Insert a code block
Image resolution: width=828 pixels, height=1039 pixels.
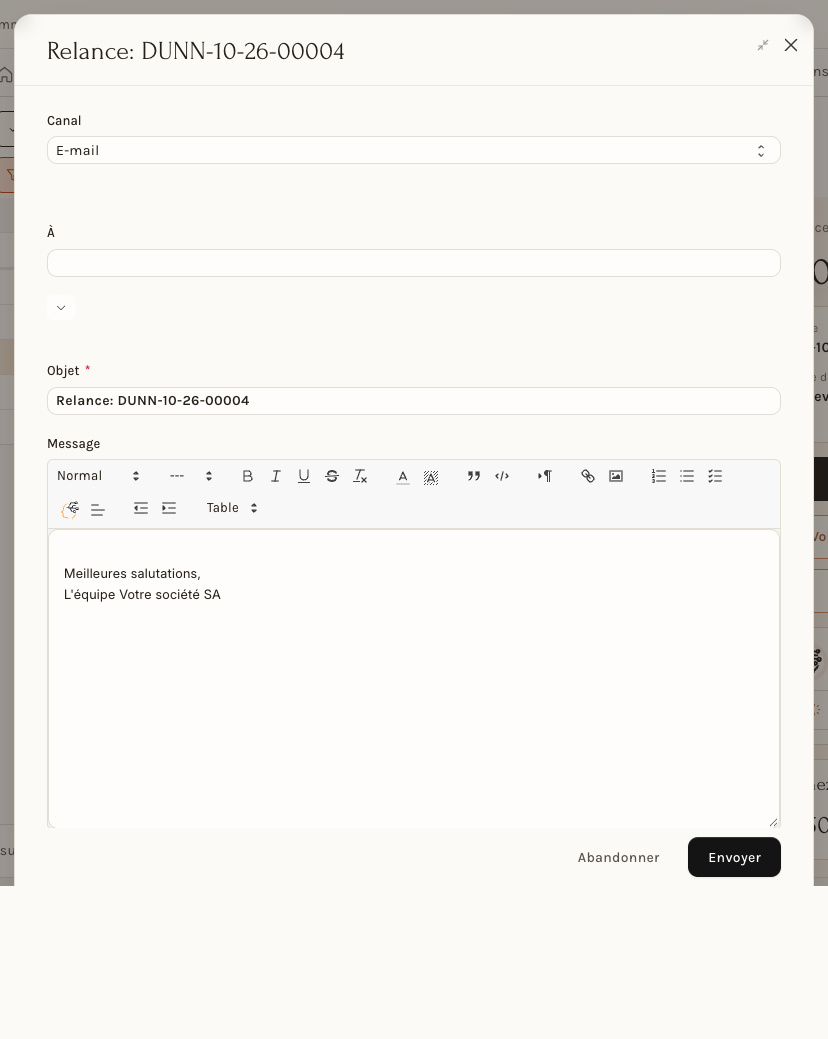point(502,476)
